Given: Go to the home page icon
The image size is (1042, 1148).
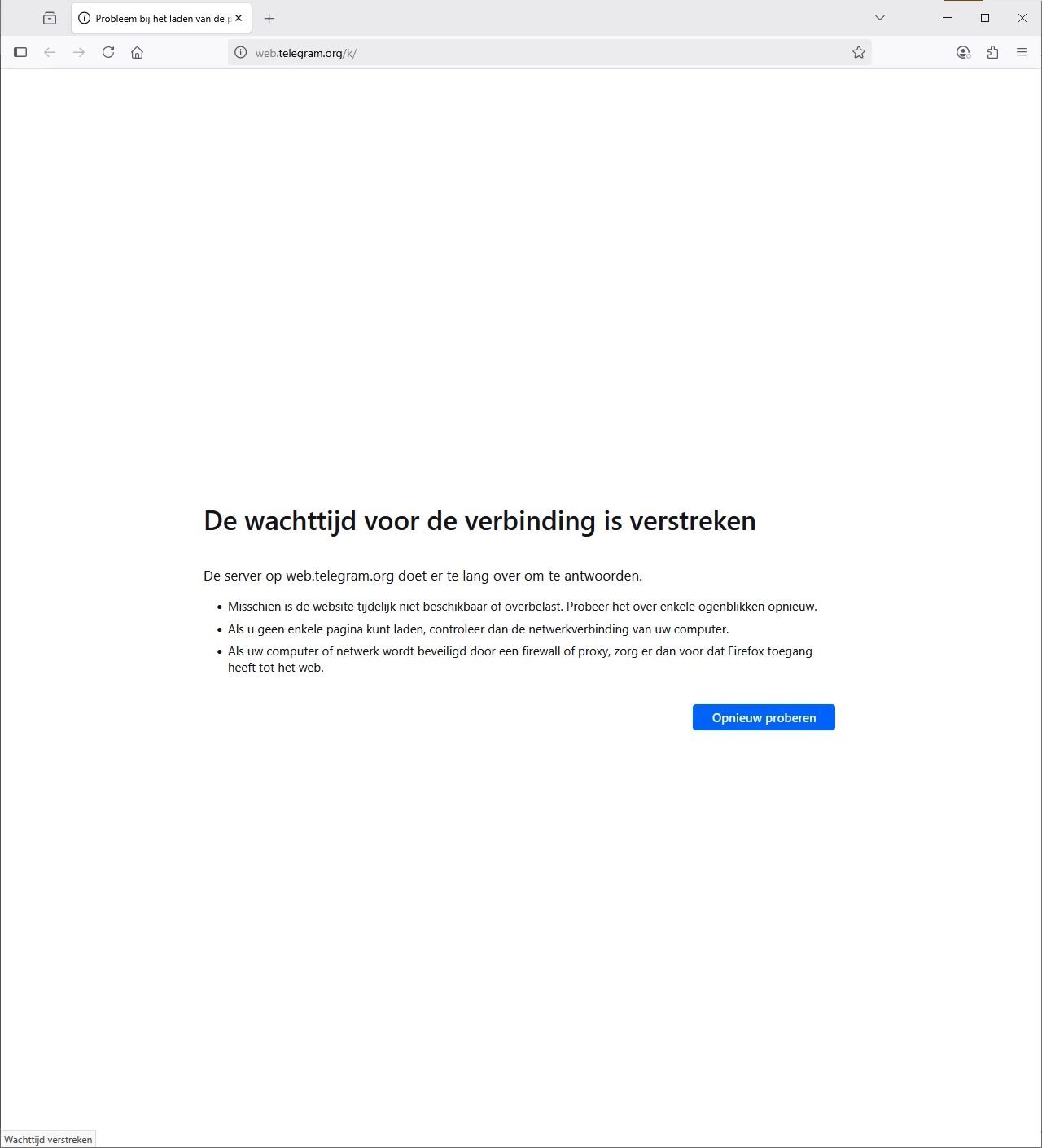Looking at the screenshot, I should [x=138, y=52].
